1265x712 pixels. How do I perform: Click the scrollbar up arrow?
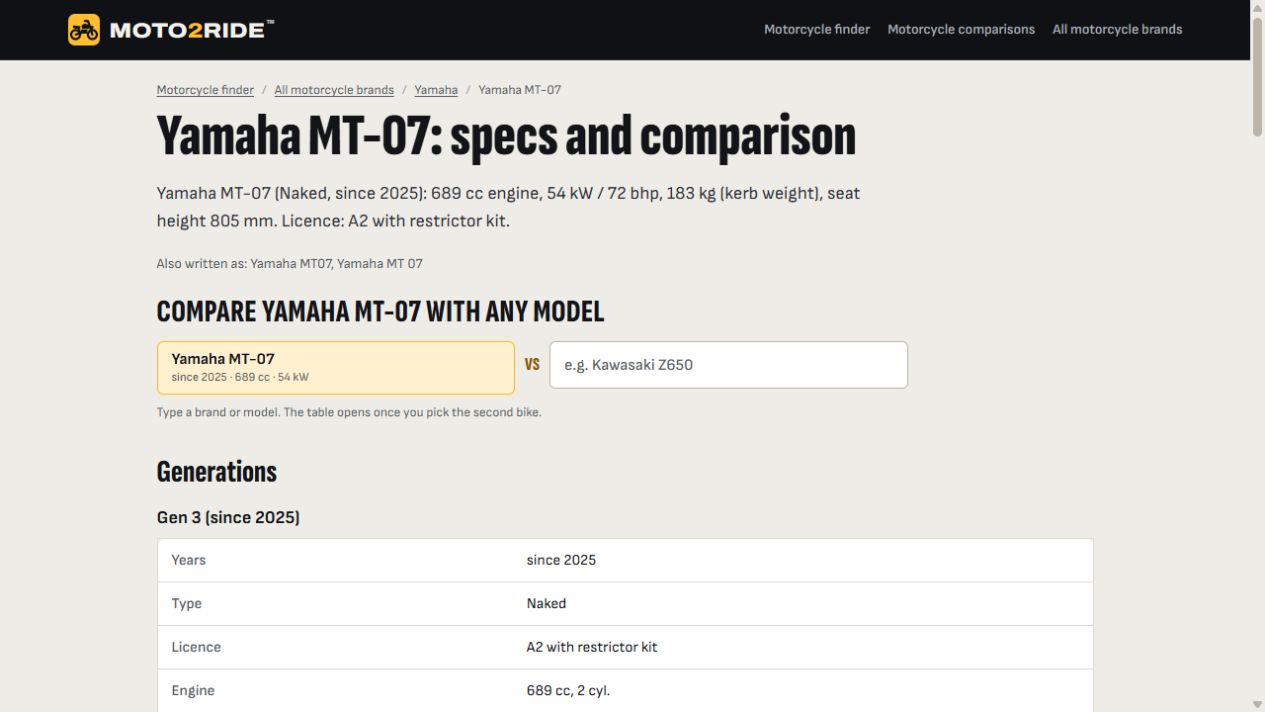1257,7
